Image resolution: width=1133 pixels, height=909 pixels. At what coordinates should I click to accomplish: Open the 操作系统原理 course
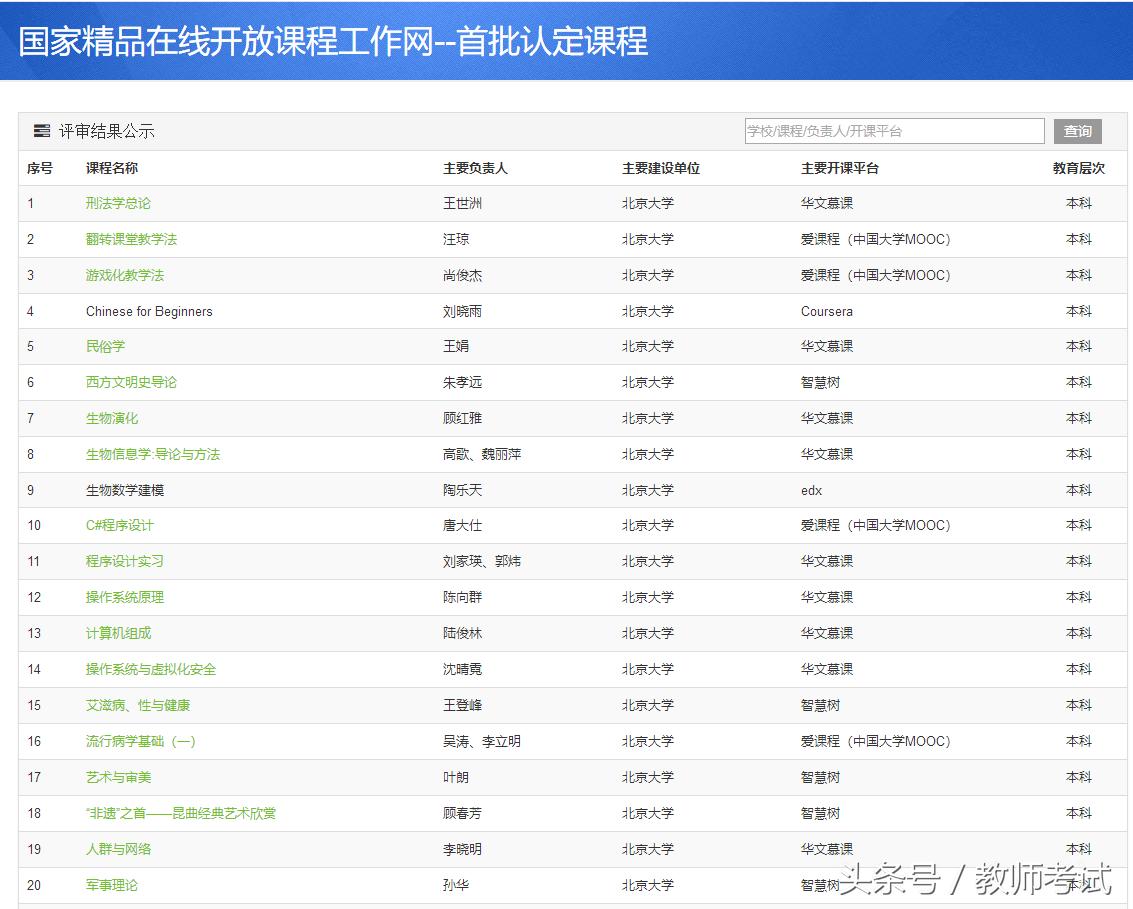[x=124, y=597]
